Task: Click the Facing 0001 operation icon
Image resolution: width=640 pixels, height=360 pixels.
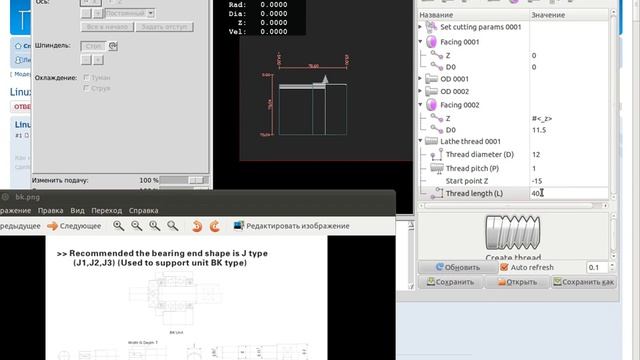Action: [431, 42]
